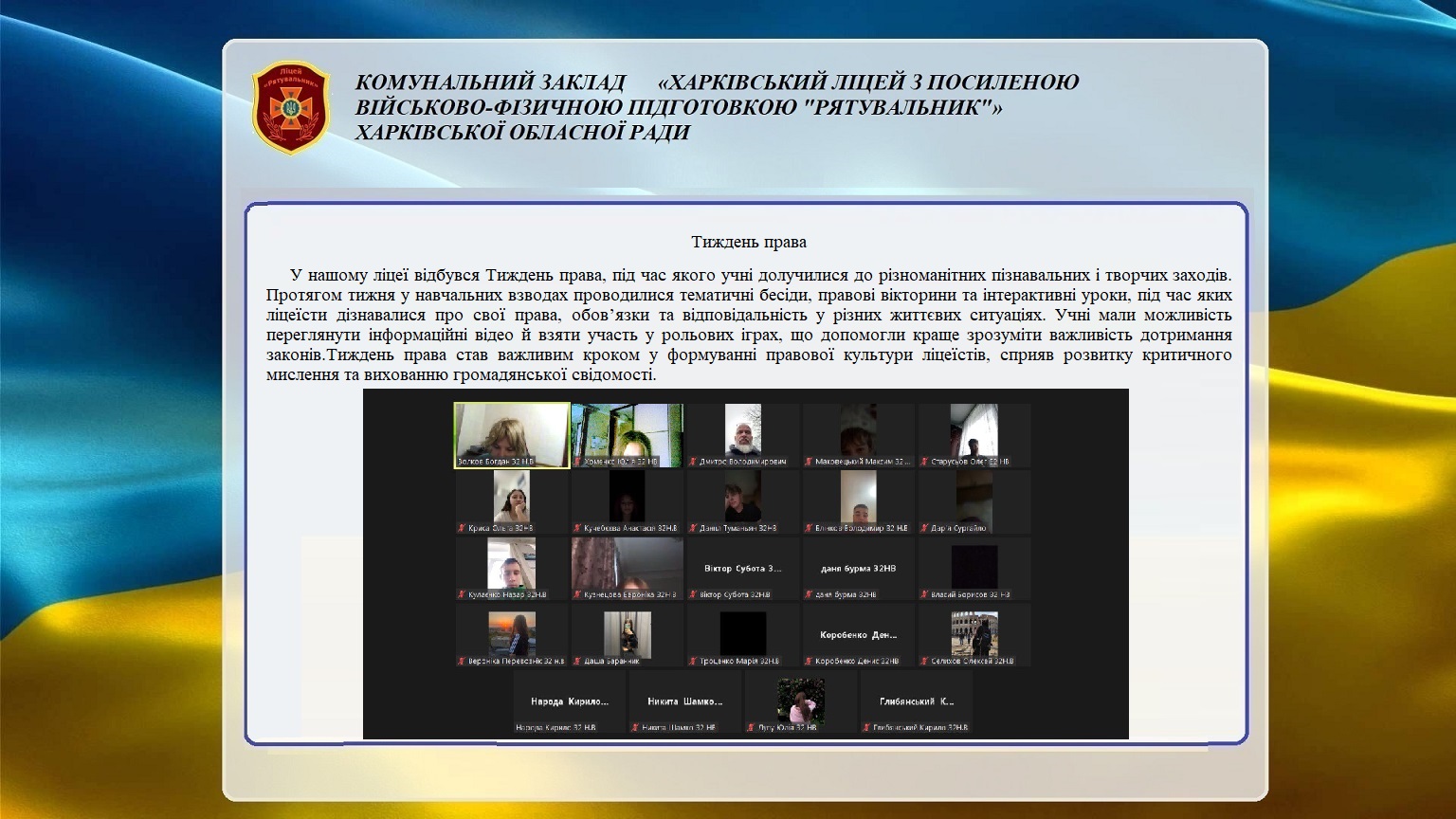Image resolution: width=1456 pixels, height=819 pixels.
Task: Open the Селихов Олексей tile with Colosseum picture
Action: click(x=974, y=632)
